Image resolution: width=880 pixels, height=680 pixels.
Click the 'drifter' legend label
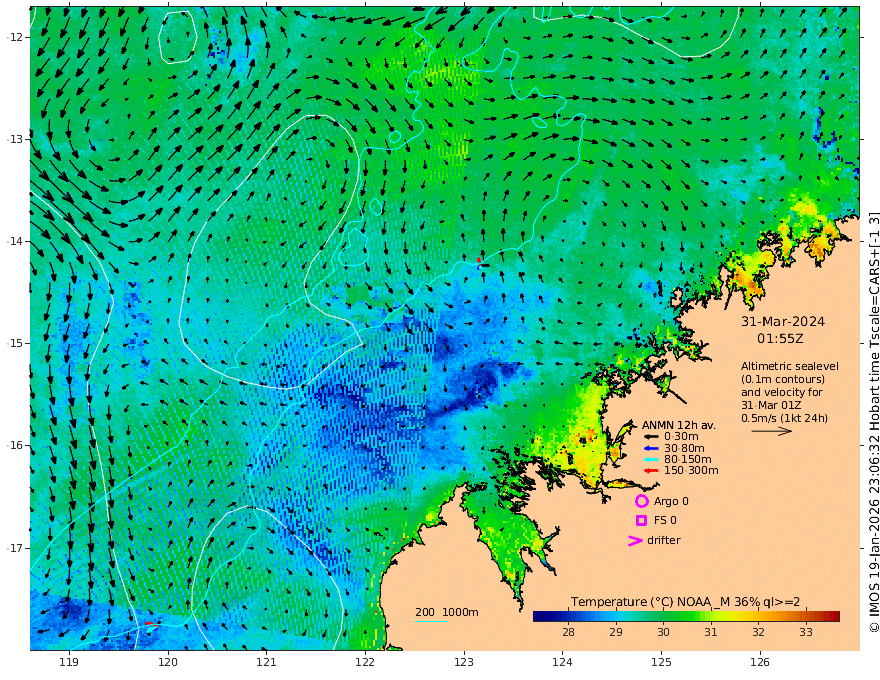(x=663, y=540)
